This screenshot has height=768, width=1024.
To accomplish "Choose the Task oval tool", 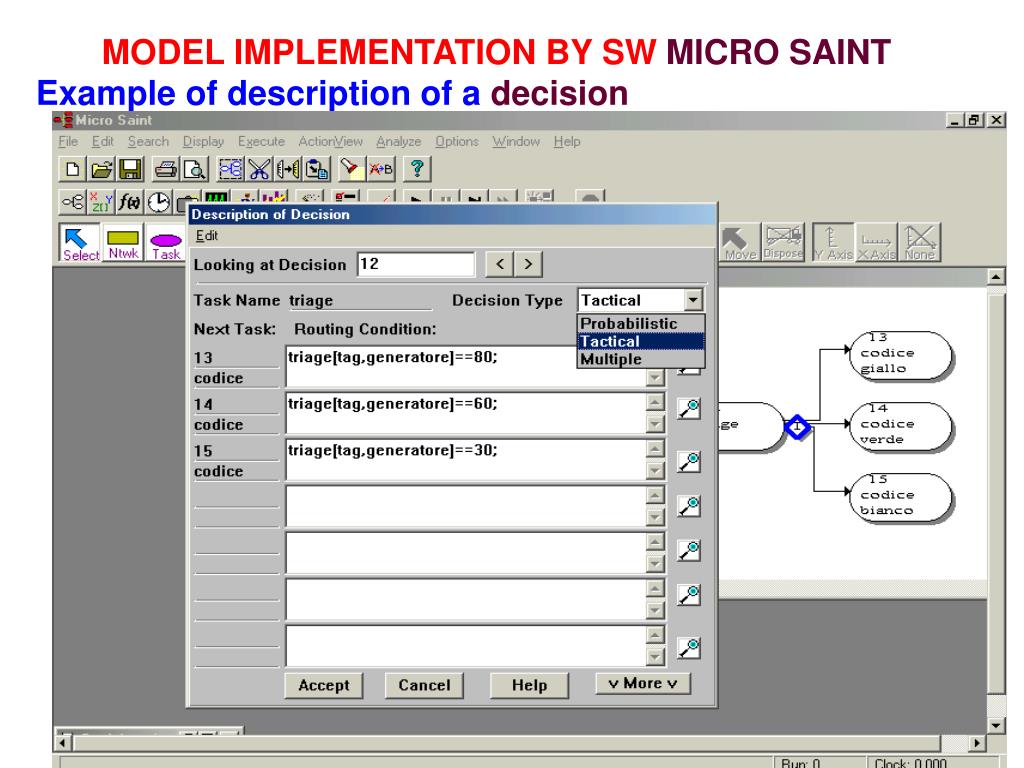I will coord(166,243).
